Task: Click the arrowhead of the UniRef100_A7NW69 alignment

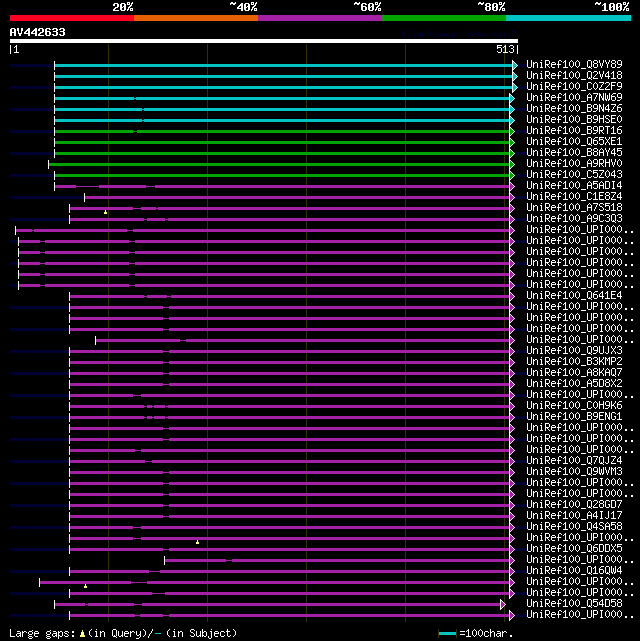Action: 512,99
